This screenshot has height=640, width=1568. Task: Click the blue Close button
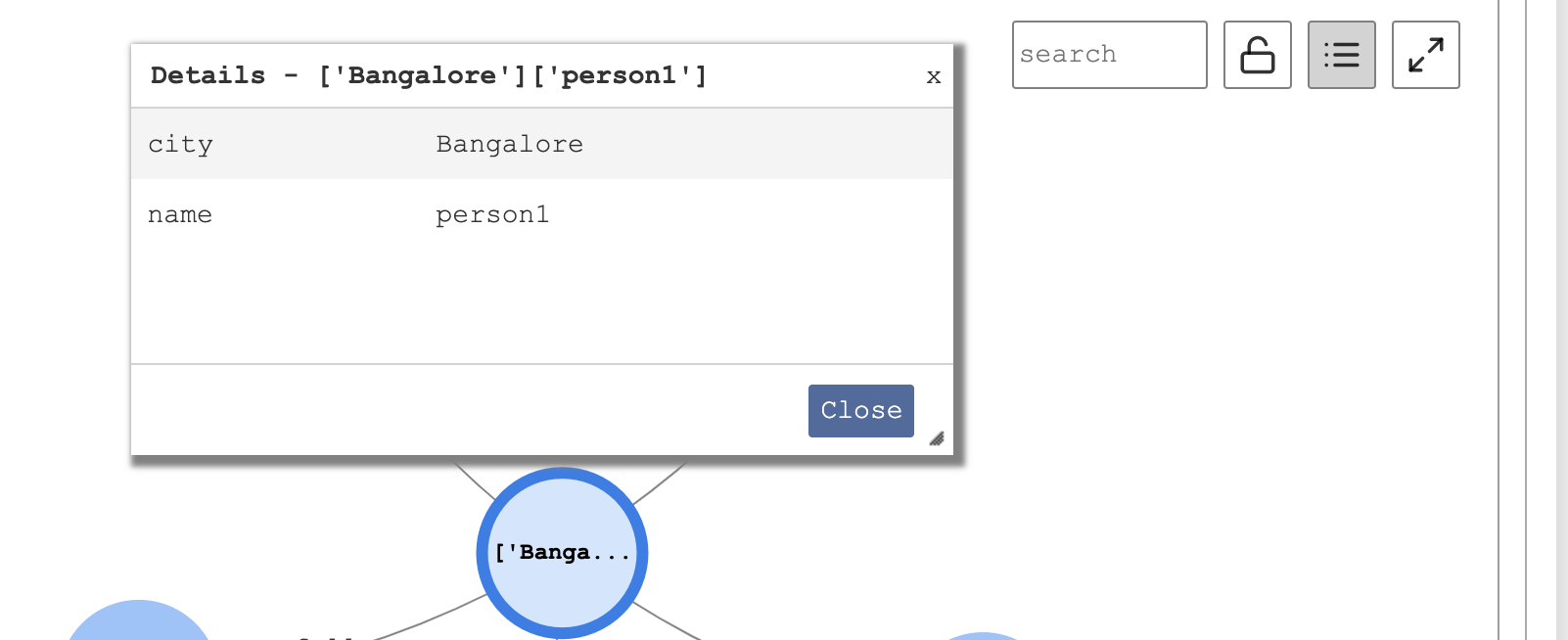click(861, 411)
